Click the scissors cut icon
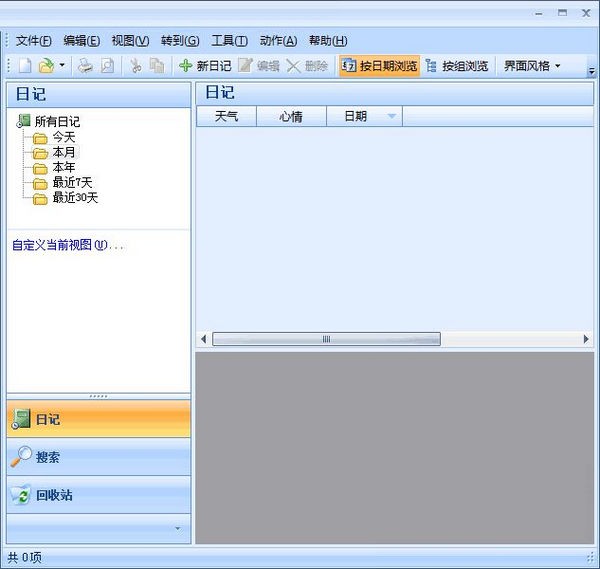The height and width of the screenshot is (569, 600). [x=135, y=66]
